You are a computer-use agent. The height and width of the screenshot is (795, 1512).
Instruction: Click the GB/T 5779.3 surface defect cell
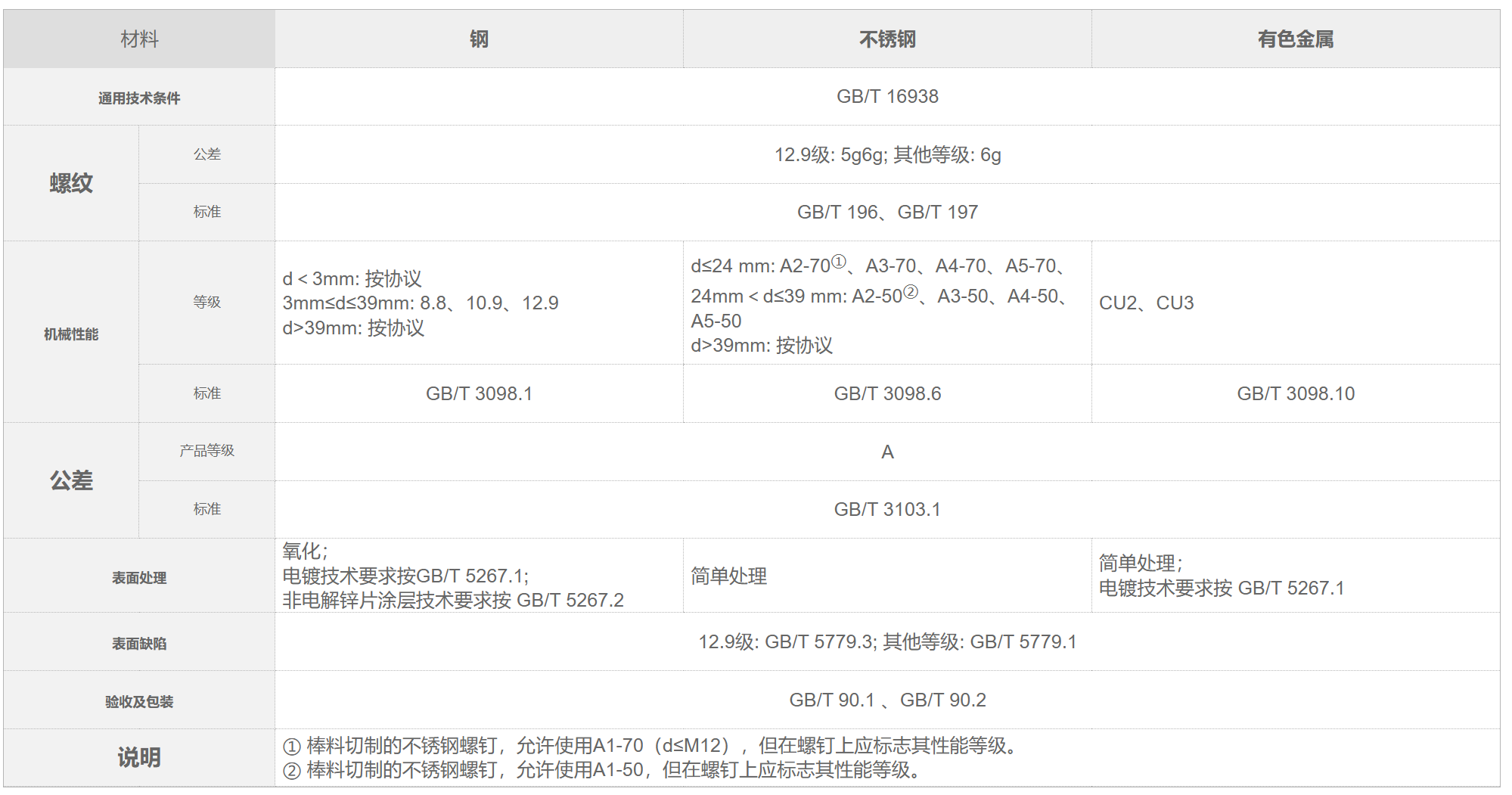(x=887, y=641)
